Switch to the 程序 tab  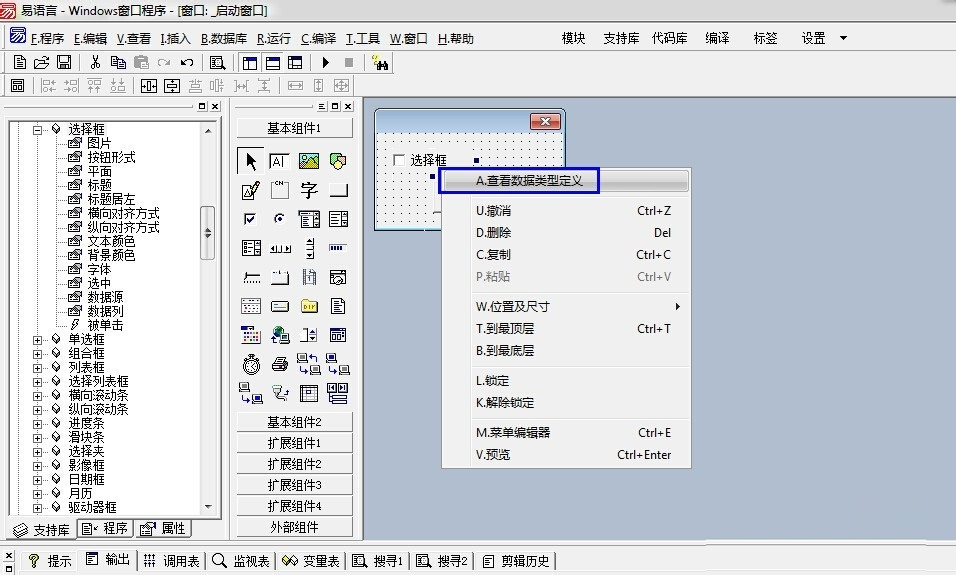(x=105, y=529)
